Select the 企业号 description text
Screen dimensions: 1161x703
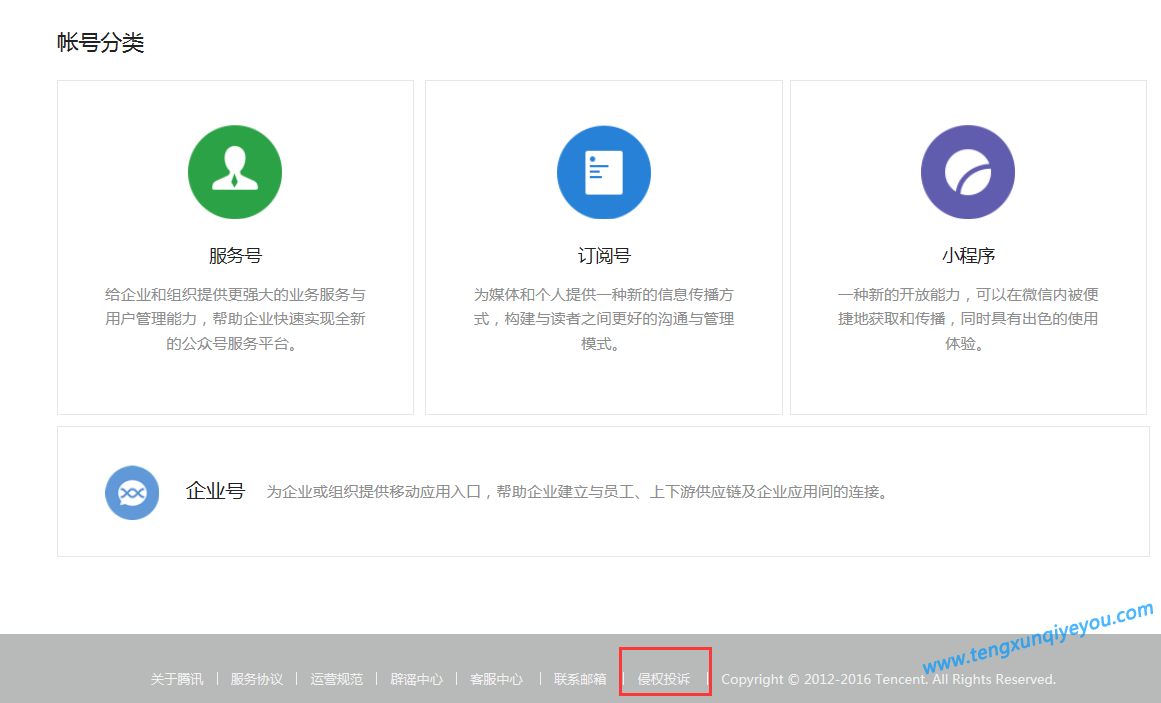(x=577, y=492)
